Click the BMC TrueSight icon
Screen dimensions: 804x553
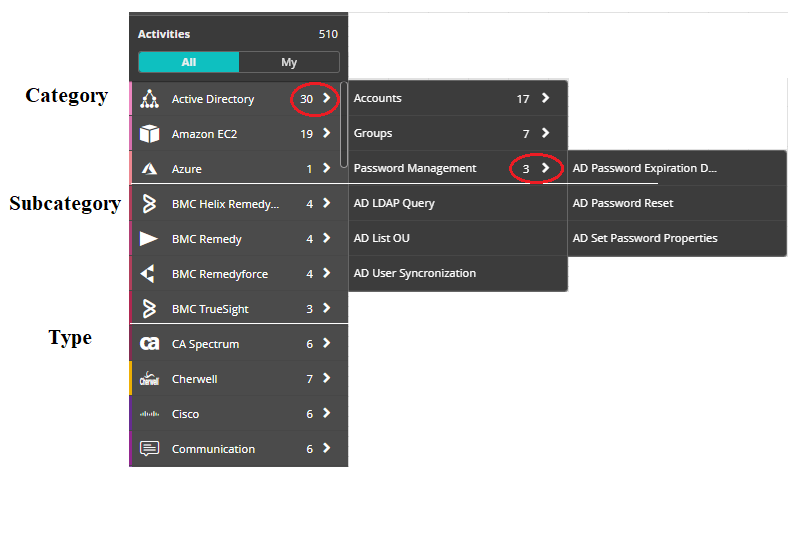pos(149,308)
